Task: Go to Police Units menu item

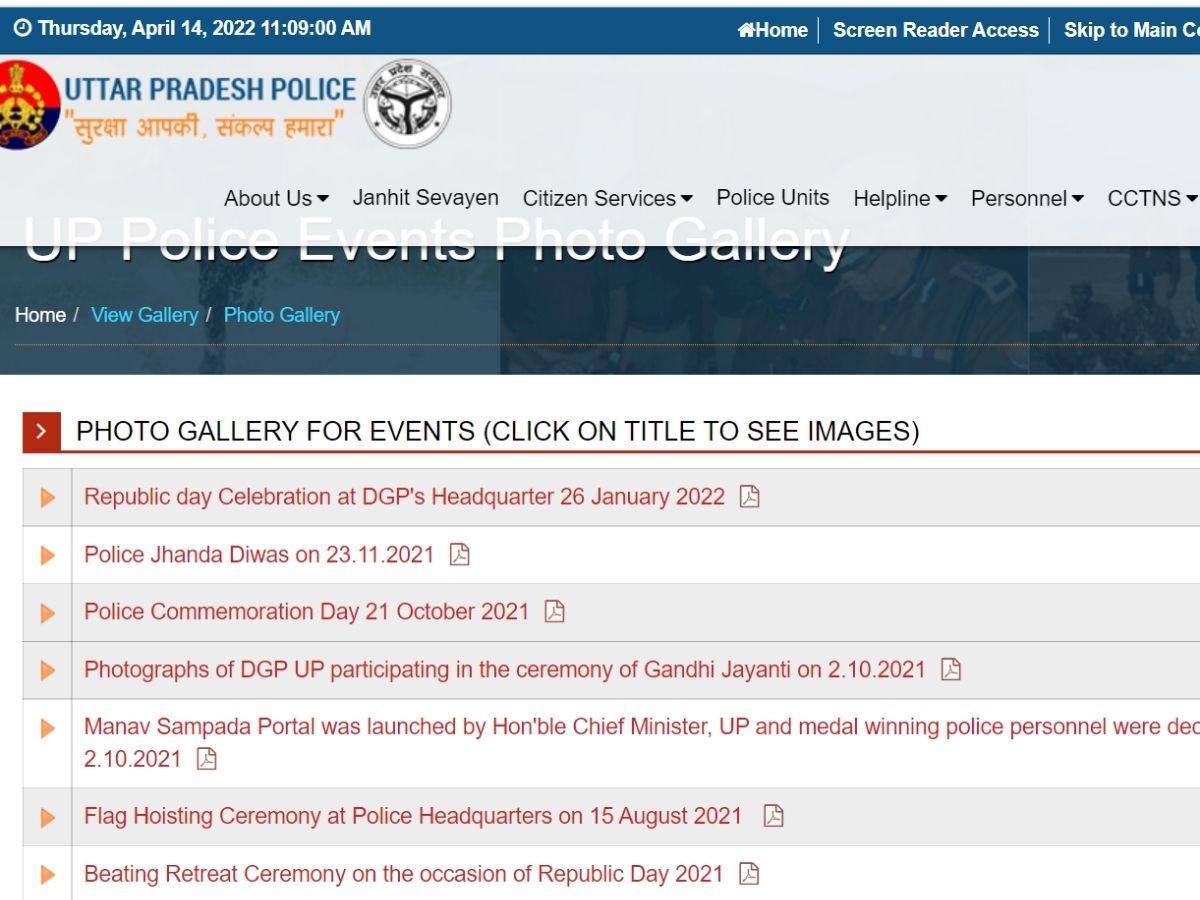Action: pos(773,197)
